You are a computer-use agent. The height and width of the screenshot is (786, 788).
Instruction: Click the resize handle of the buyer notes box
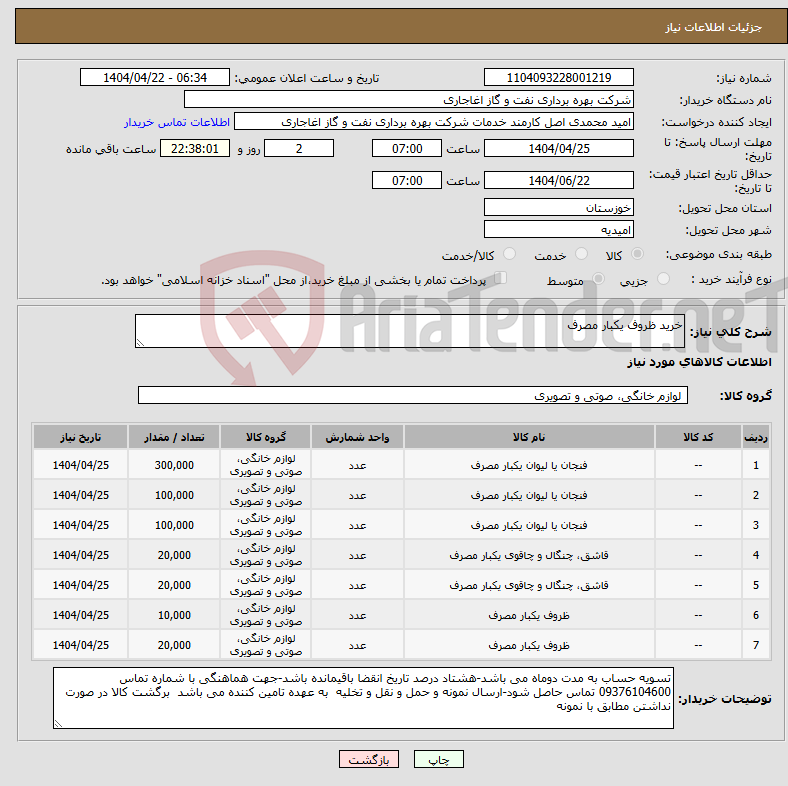coord(58,724)
